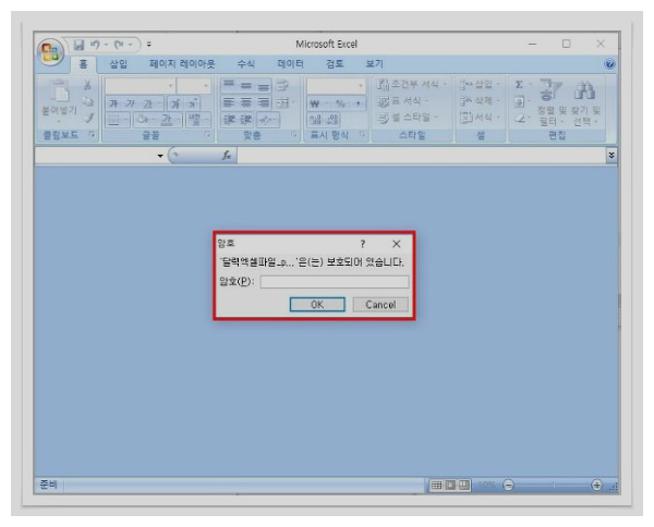Open Conditional Formatting (조건부 서식) menu
Screen dimensions: 654x527
click(x=411, y=85)
